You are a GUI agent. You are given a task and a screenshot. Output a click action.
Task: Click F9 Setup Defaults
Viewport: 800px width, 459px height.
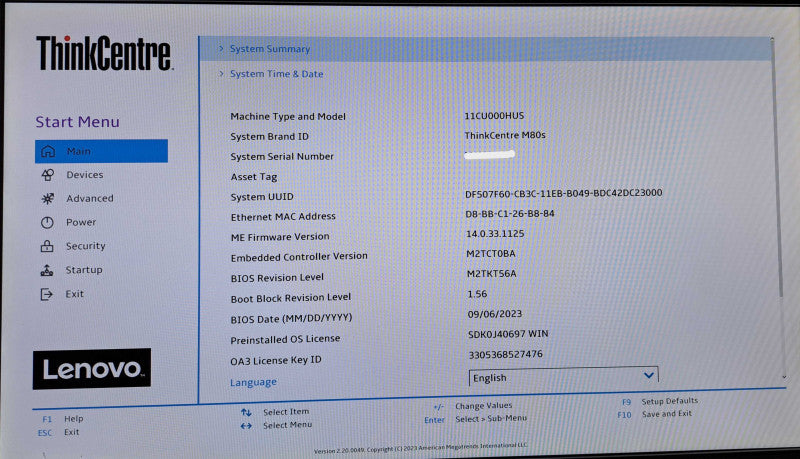coord(660,401)
